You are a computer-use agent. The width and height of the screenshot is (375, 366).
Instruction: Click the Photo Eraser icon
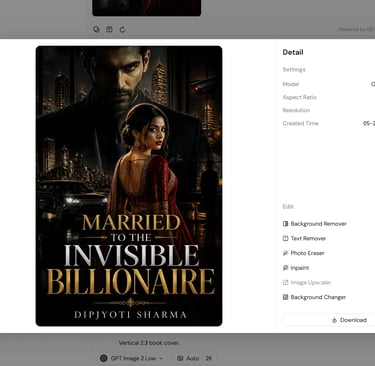[x=285, y=253]
